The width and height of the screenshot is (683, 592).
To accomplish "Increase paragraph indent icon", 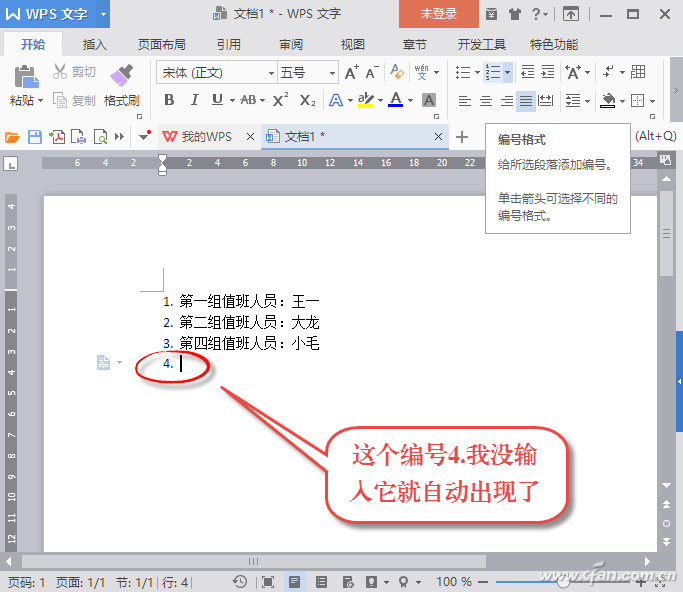I will [x=548, y=71].
